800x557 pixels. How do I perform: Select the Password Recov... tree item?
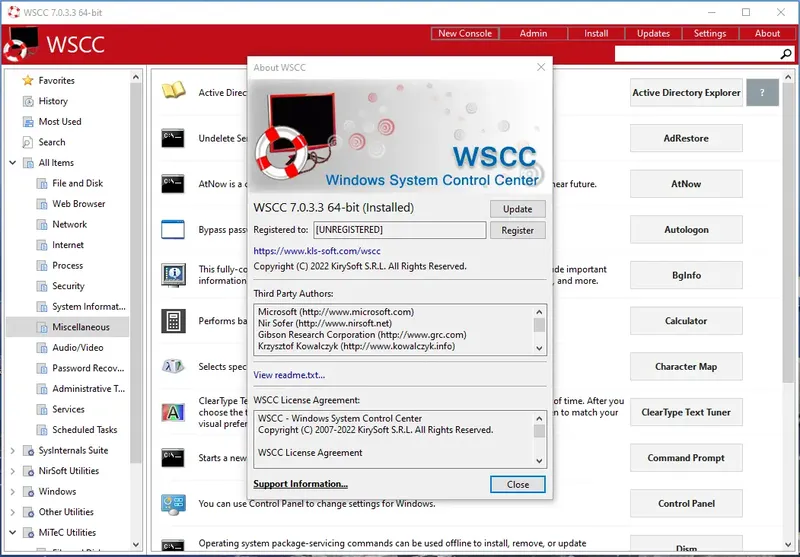tap(88, 368)
